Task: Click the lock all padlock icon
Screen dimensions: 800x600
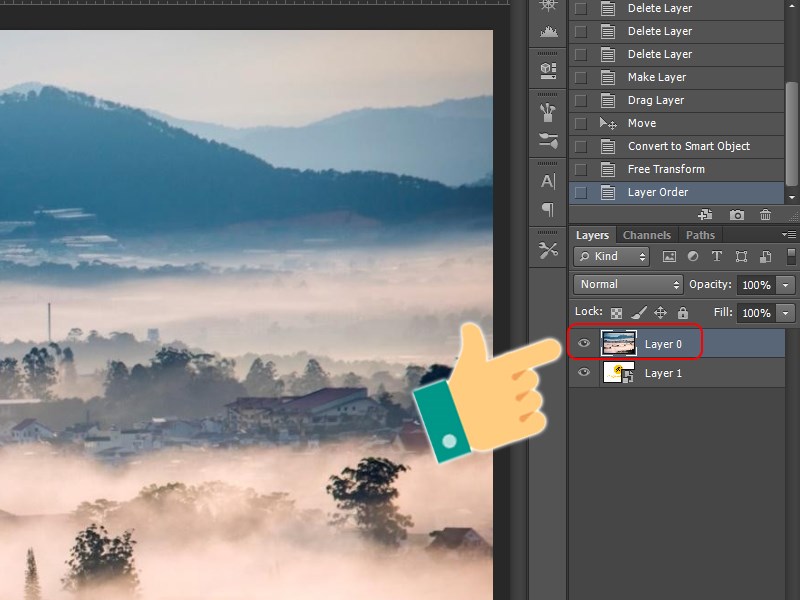Action: pos(683,313)
